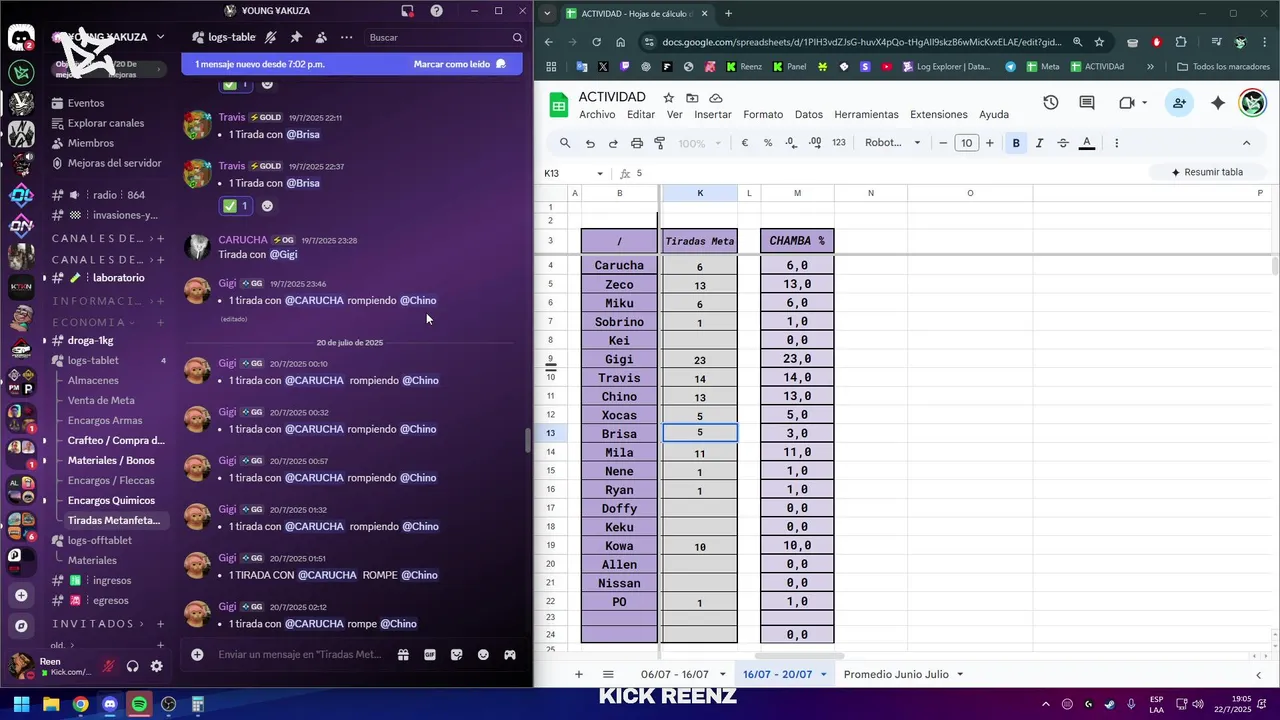Show member list icon in Discord header

point(321,37)
